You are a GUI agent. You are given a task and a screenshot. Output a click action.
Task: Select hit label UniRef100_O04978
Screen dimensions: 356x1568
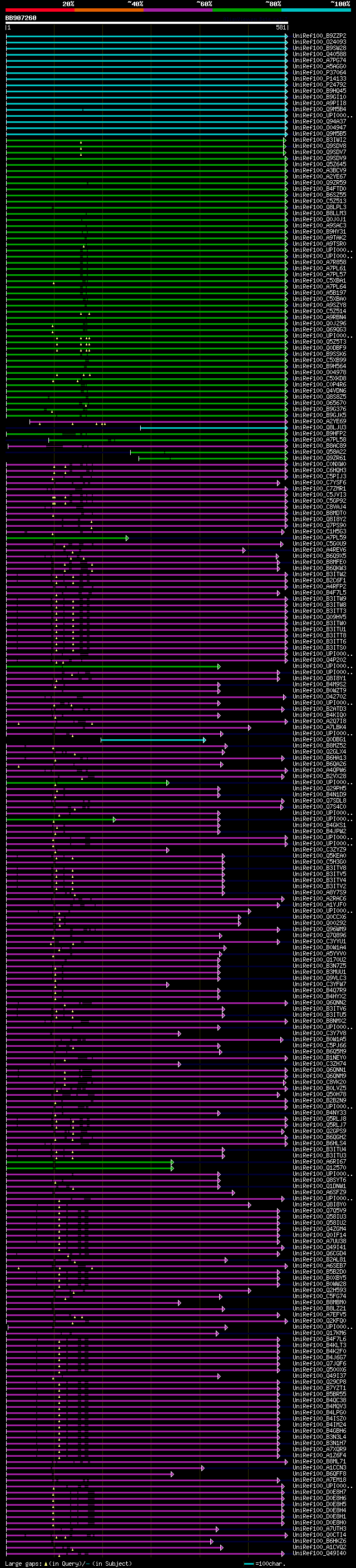319,373
